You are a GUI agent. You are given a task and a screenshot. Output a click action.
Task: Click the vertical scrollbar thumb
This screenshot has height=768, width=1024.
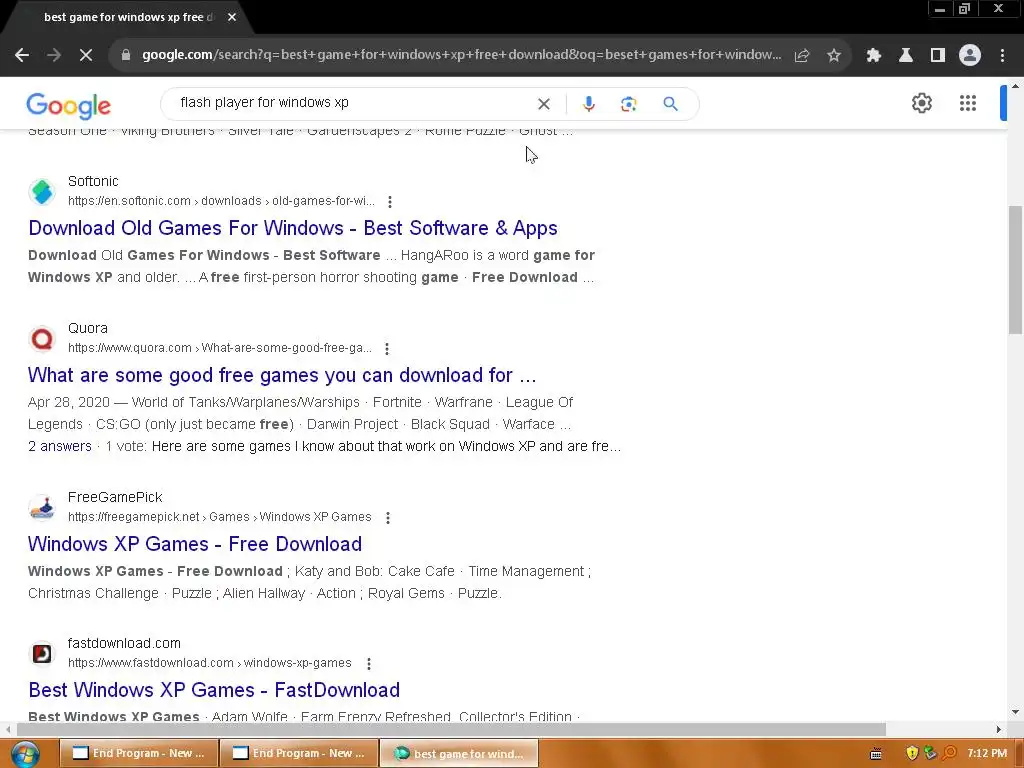click(1015, 270)
